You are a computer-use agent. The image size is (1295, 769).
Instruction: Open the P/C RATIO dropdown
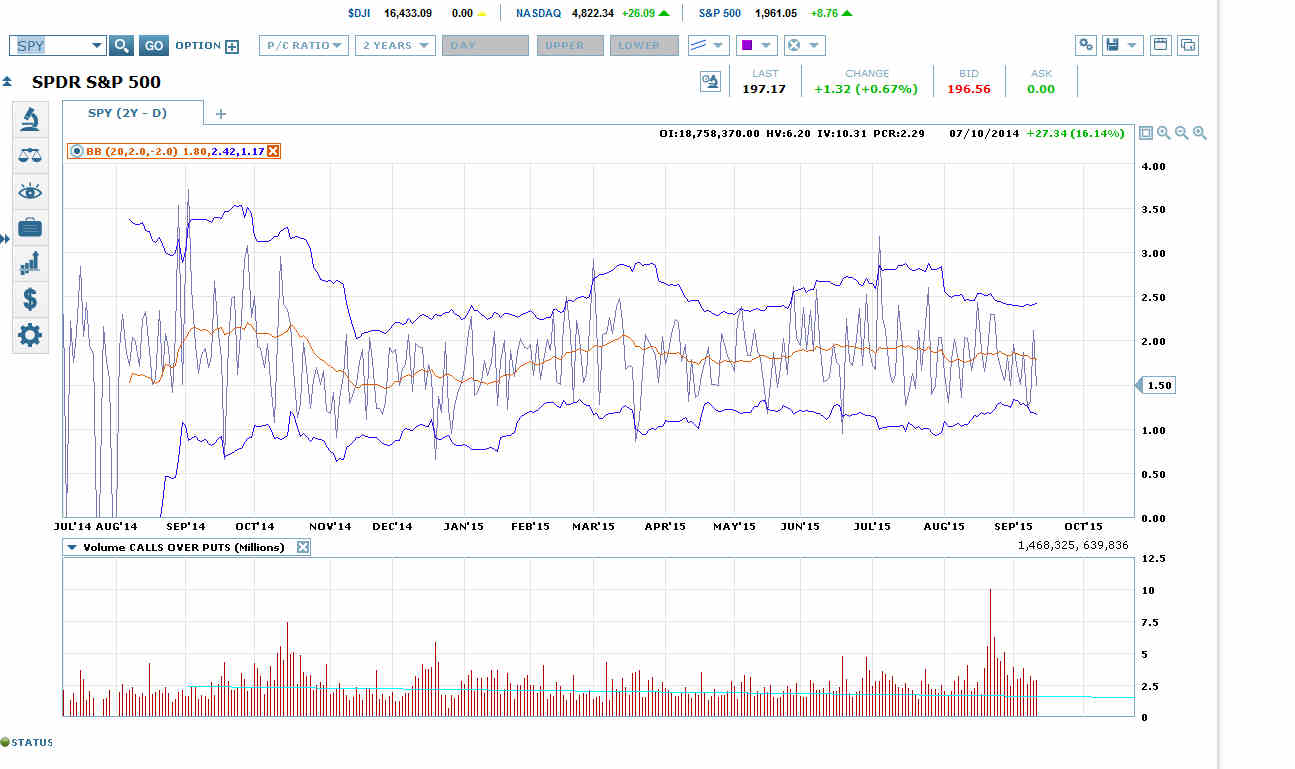pyautogui.click(x=304, y=45)
